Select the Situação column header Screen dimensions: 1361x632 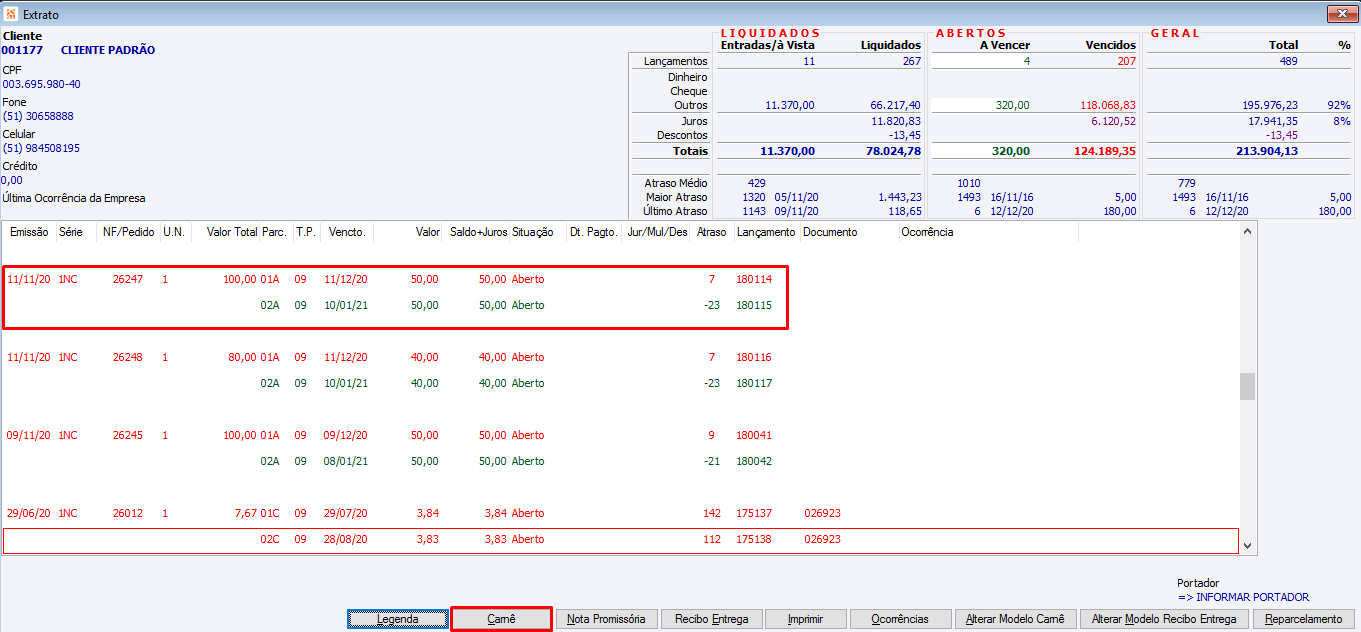532,232
